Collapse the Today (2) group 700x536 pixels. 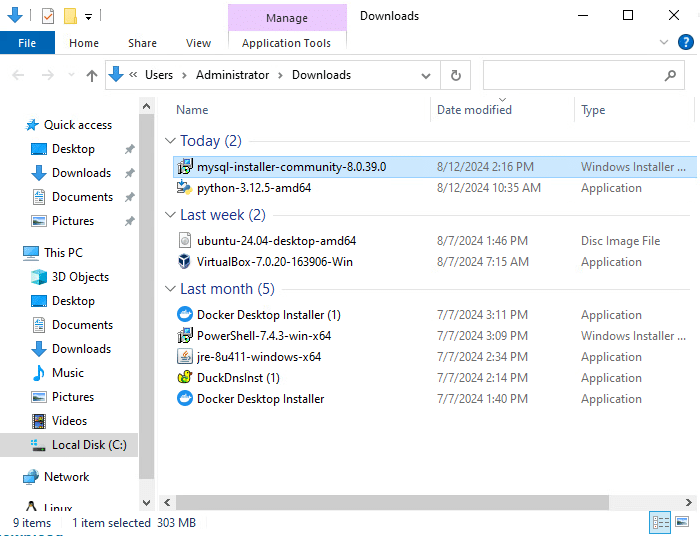(x=170, y=141)
